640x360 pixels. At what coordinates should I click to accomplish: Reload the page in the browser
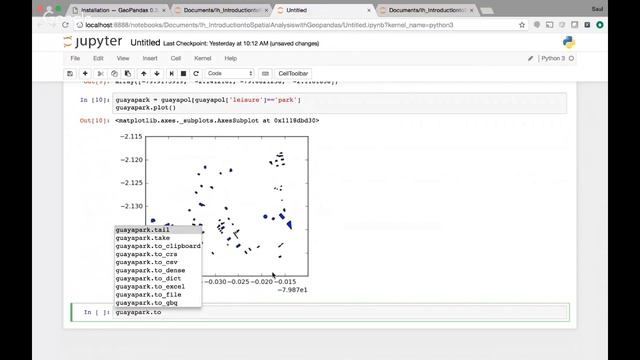coord(65,25)
